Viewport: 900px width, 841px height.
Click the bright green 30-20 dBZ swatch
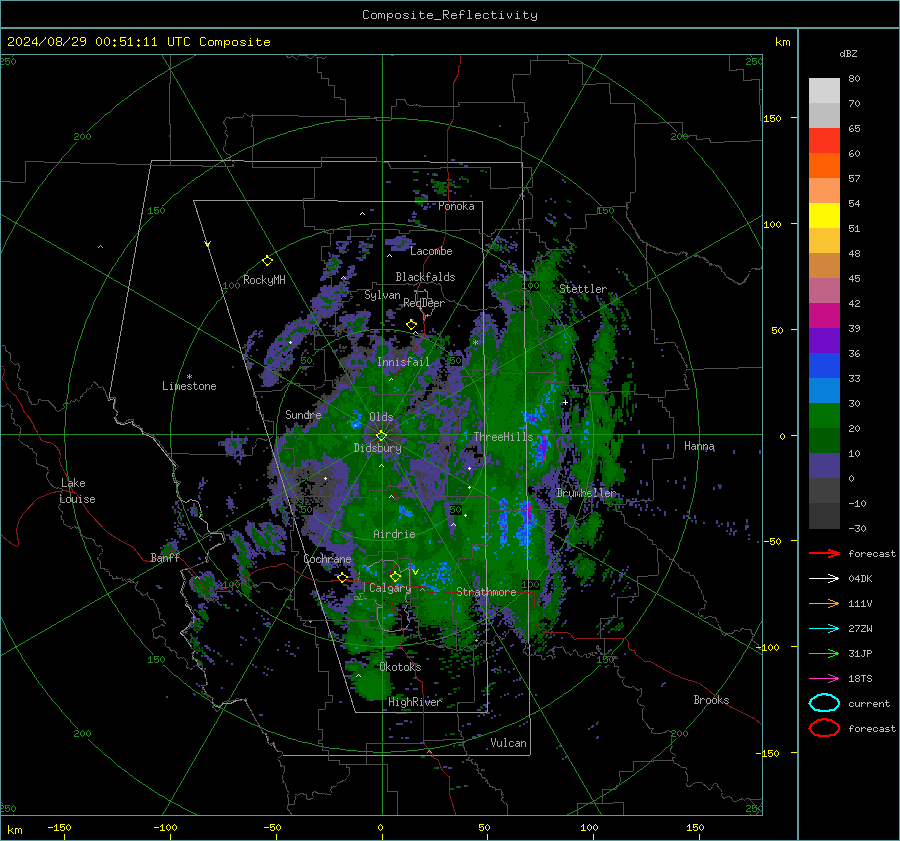coord(824,416)
